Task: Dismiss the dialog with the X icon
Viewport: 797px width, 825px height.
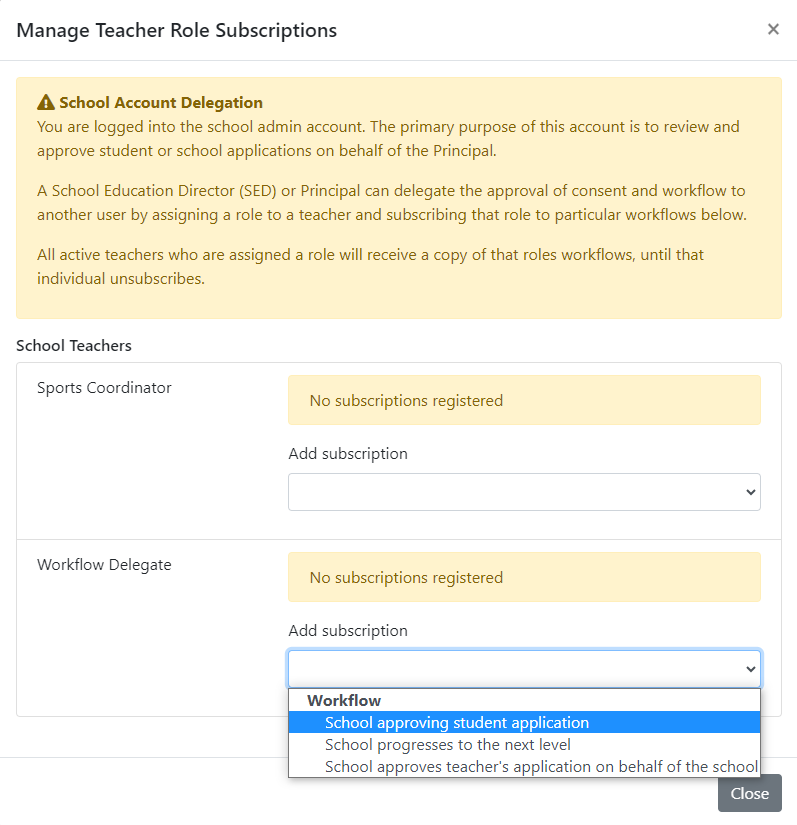Action: tap(773, 29)
